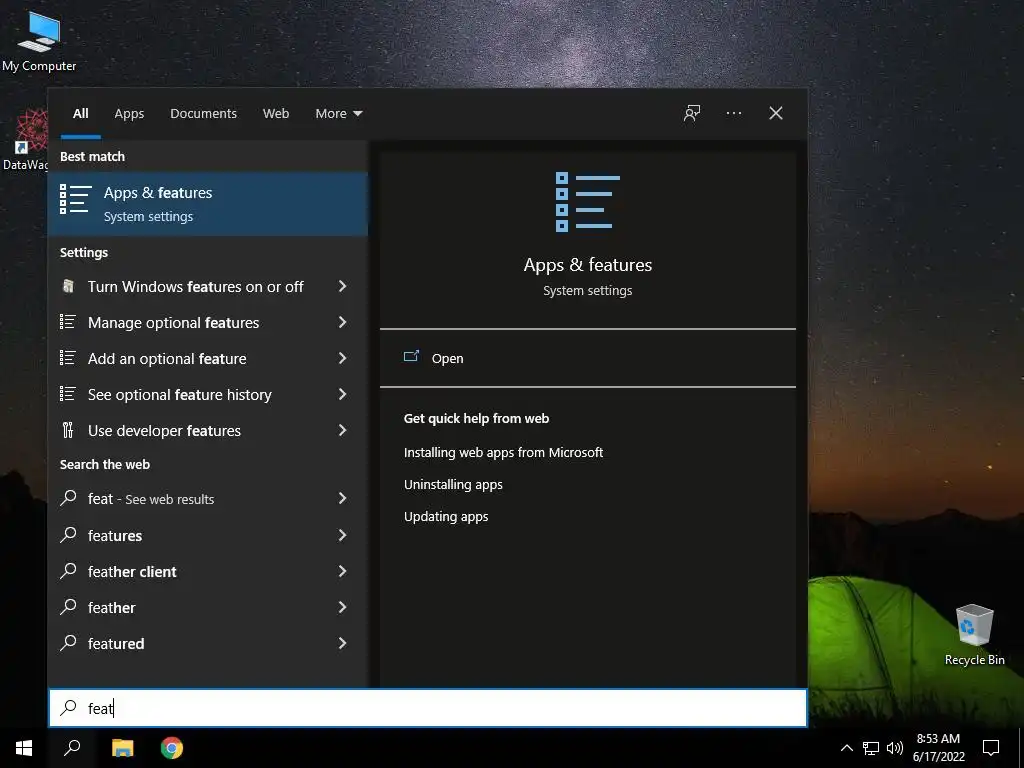The height and width of the screenshot is (768, 1024).
Task: Click into the search text field containing 'feat'
Action: [x=428, y=708]
